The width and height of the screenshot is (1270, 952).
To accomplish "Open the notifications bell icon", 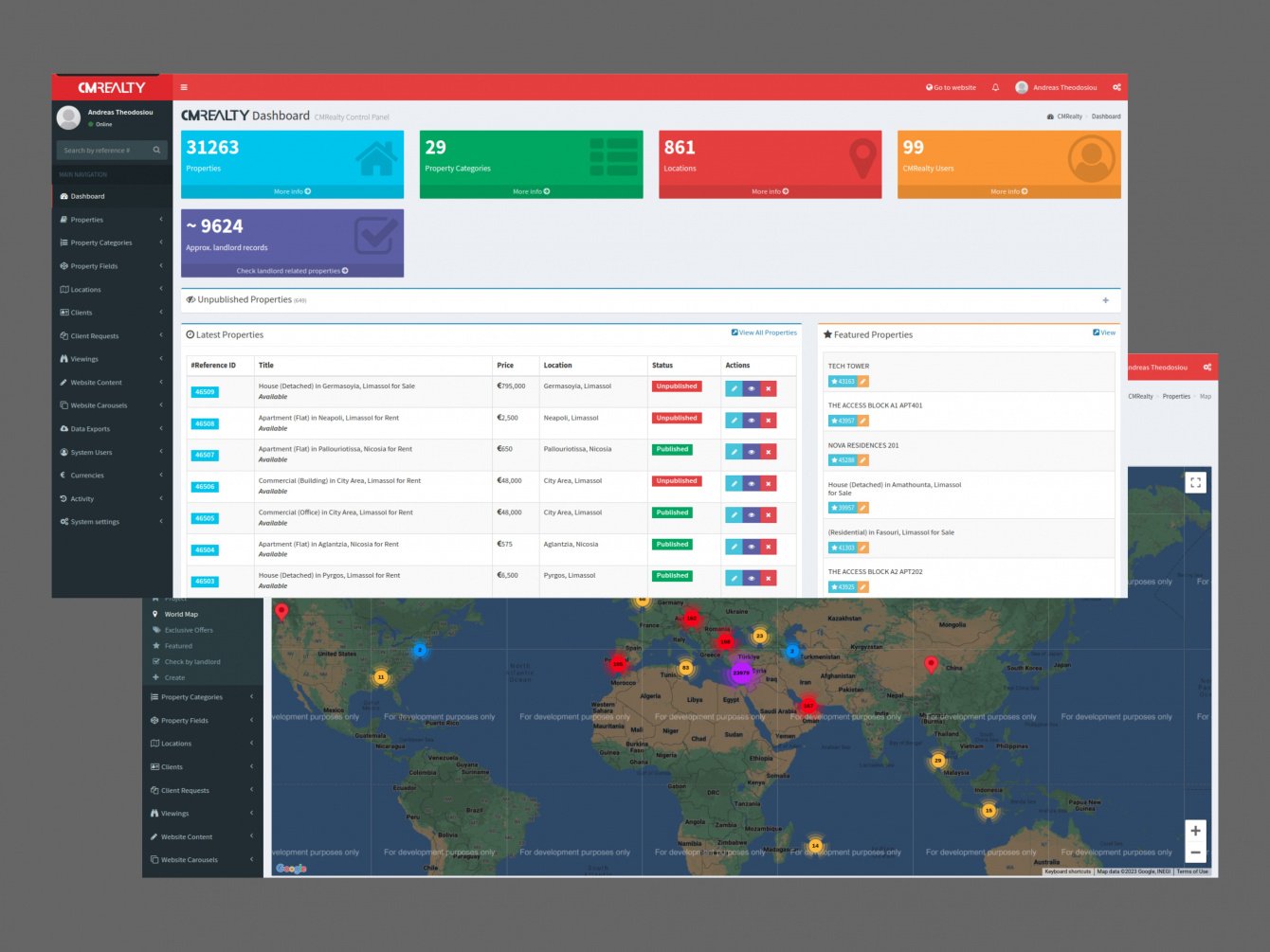I will [x=995, y=87].
